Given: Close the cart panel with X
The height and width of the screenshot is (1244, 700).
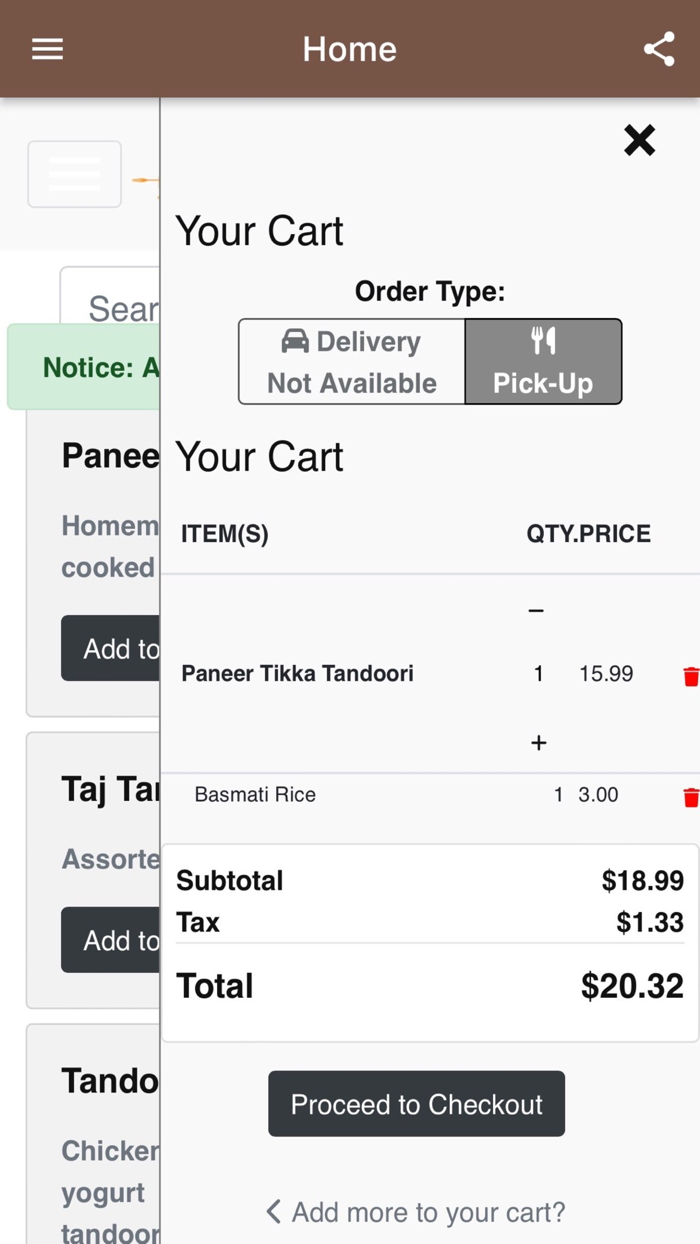Looking at the screenshot, I should tap(639, 141).
